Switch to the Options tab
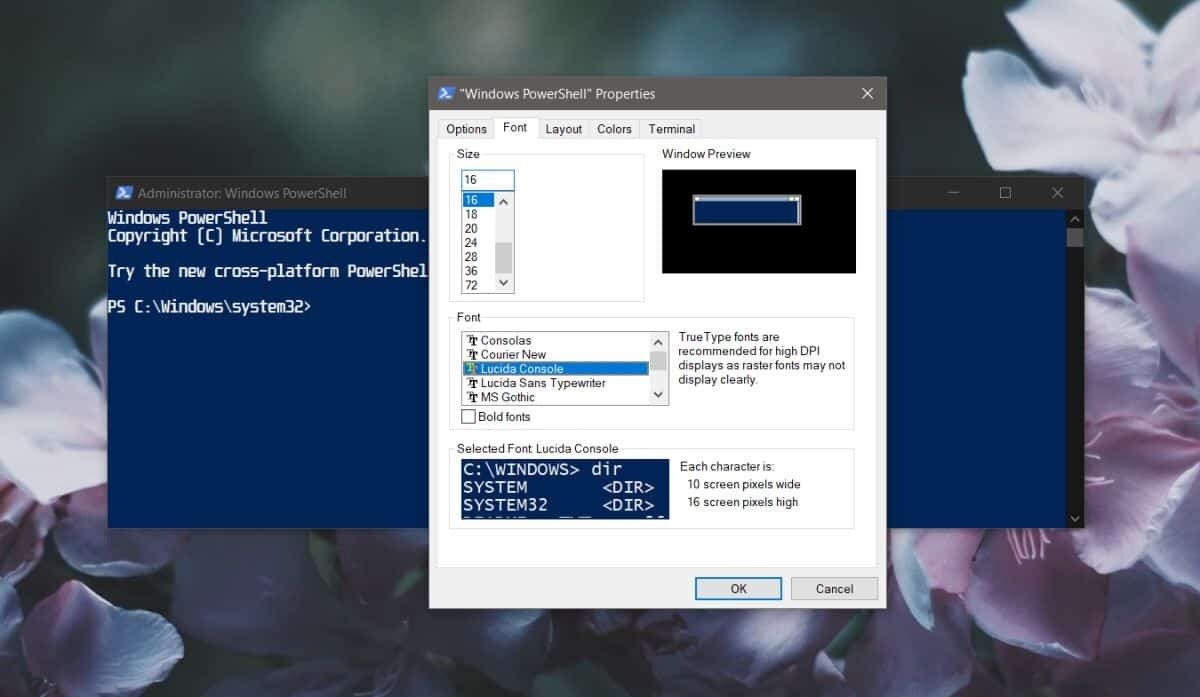The width and height of the screenshot is (1200, 697). (466, 129)
